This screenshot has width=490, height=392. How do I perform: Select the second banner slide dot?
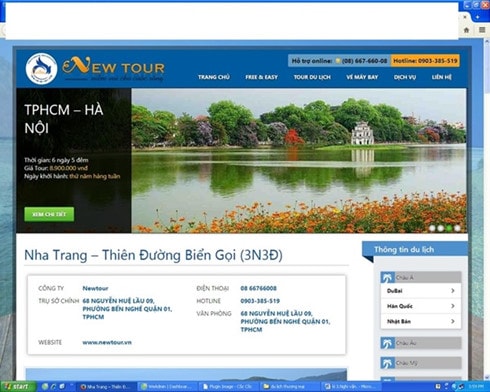pyautogui.click(x=441, y=228)
